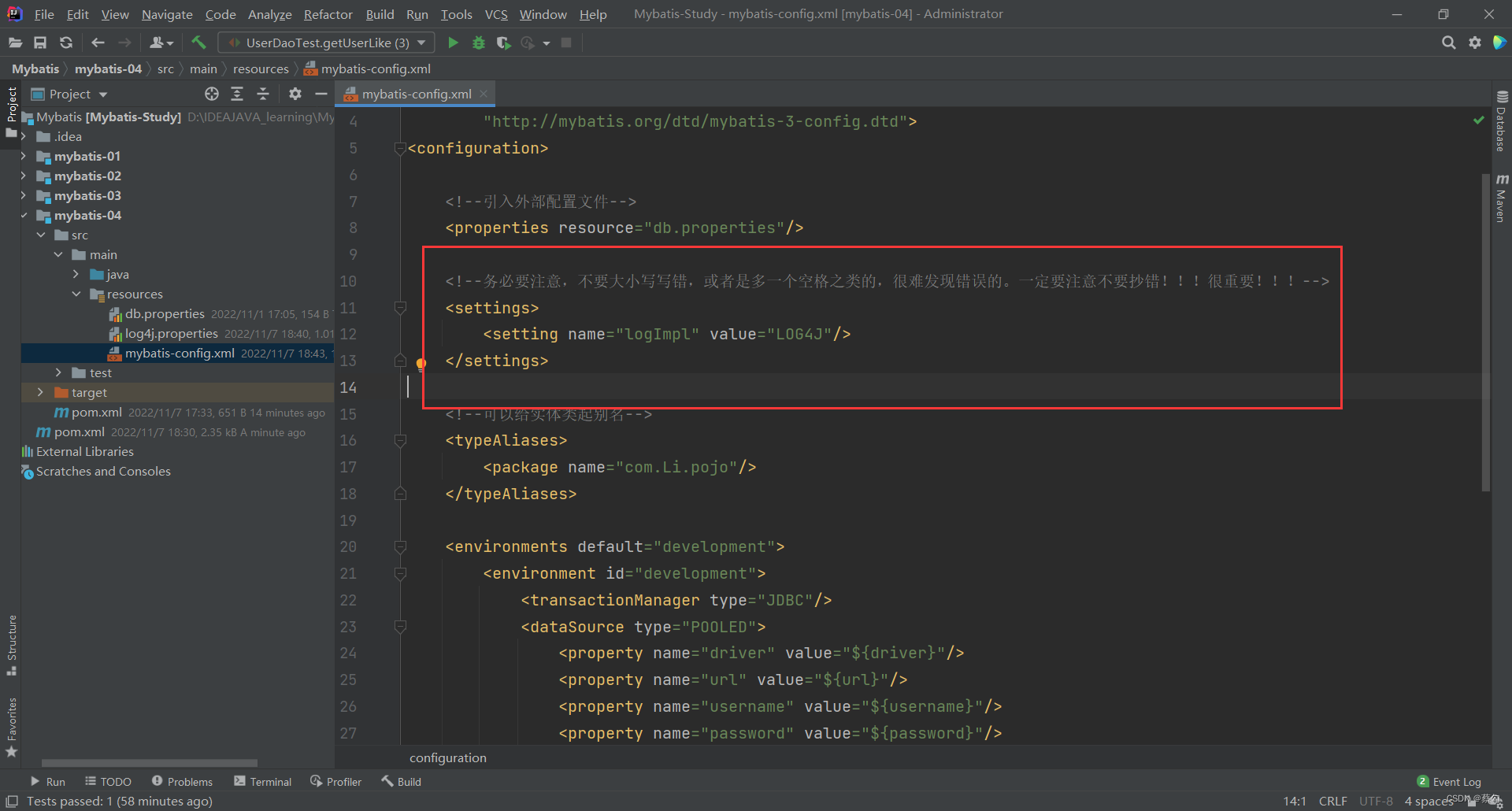Close the mybatis-config.xml tab
Screen dimensions: 1512x811
tap(484, 94)
